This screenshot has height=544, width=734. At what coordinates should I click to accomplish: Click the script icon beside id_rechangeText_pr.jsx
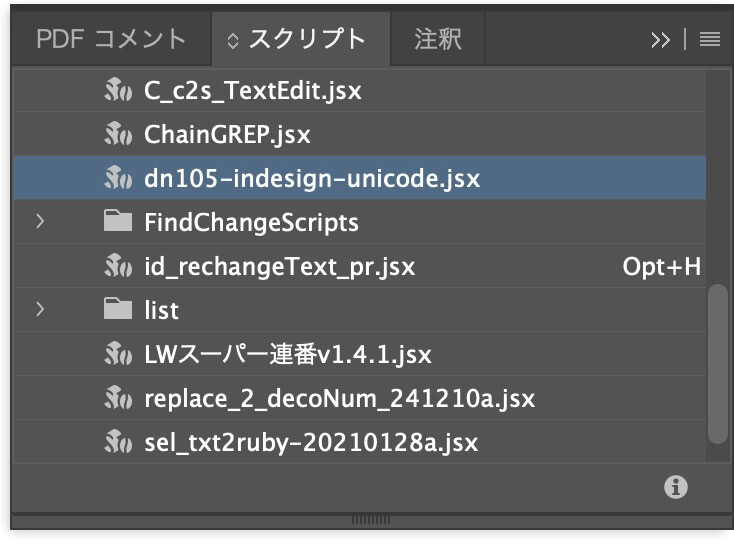(118, 267)
